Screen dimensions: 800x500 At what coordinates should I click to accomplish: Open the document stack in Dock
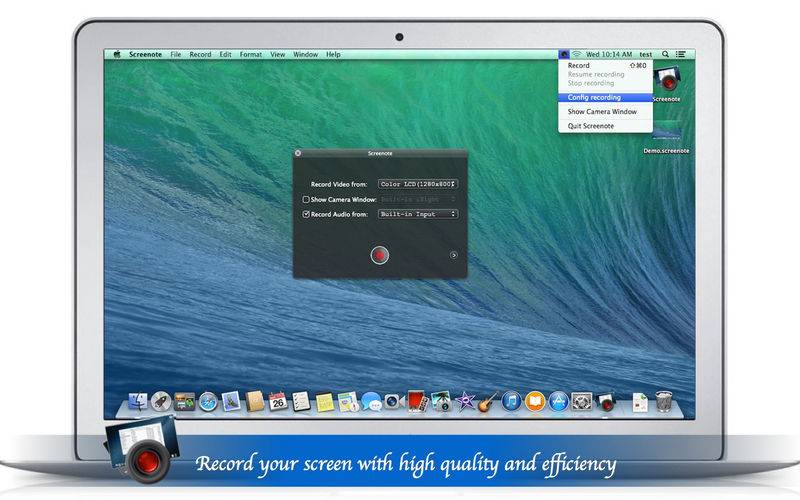coord(640,402)
